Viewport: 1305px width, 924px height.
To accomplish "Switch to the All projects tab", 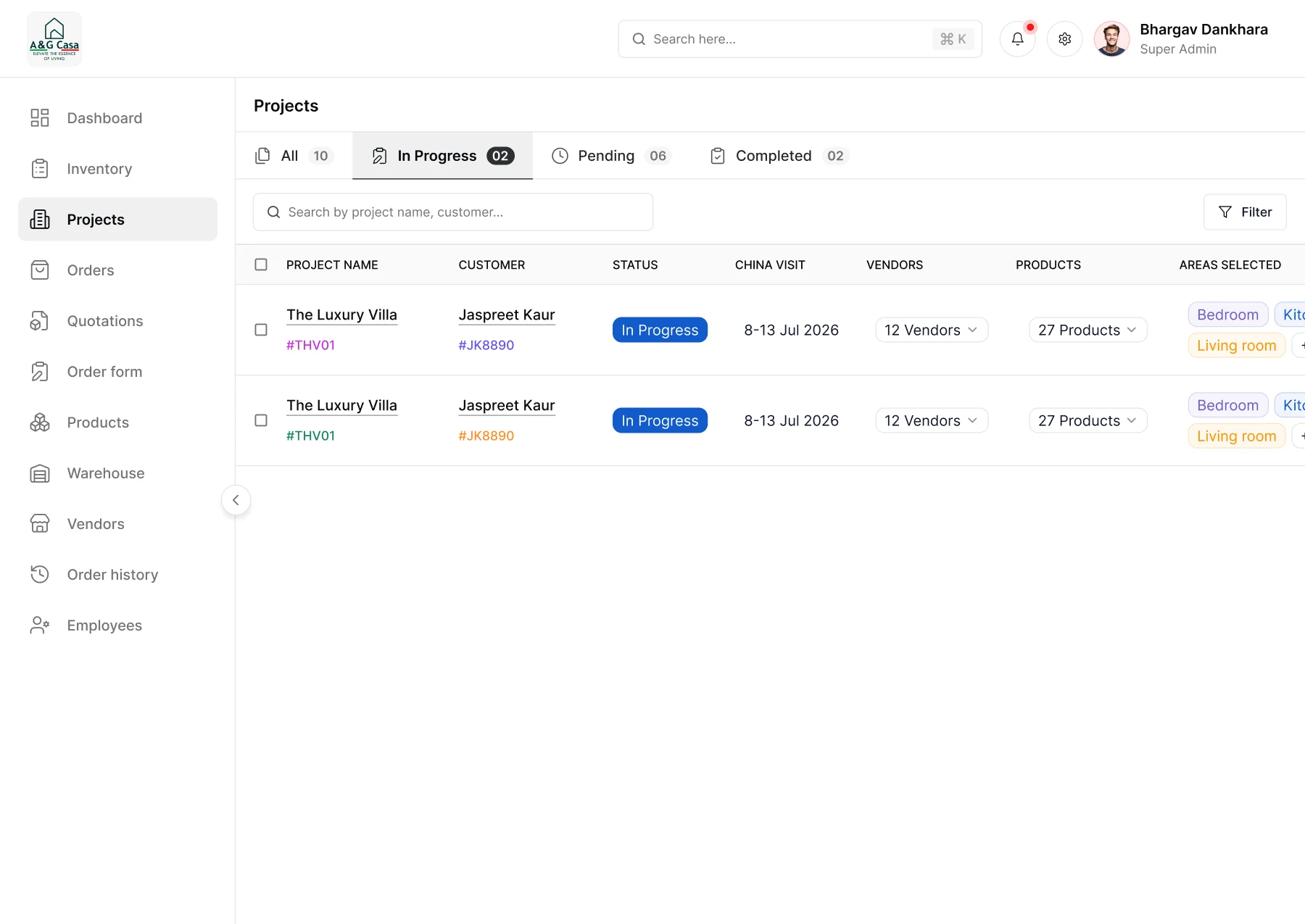I will point(294,156).
